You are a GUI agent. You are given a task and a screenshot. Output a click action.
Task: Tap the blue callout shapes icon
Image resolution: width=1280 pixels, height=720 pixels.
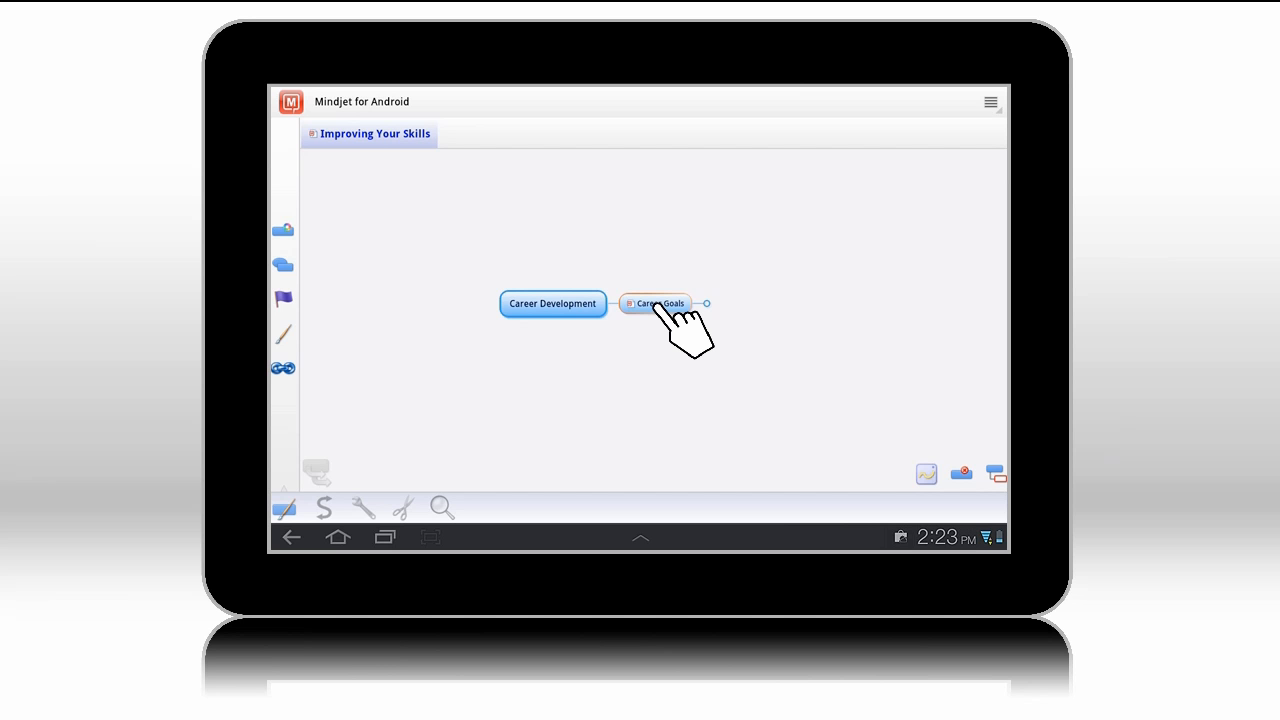(283, 265)
